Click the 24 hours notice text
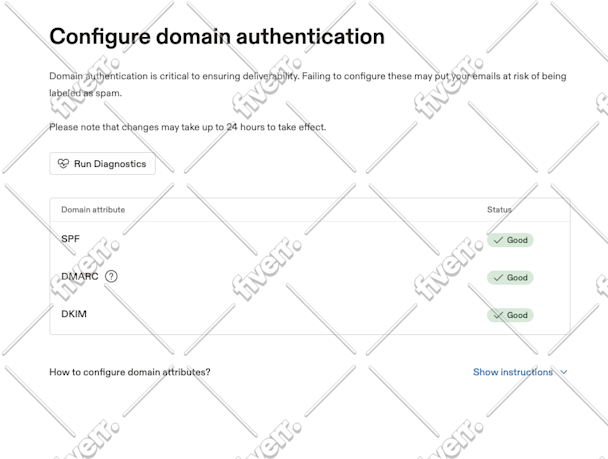 click(x=188, y=127)
